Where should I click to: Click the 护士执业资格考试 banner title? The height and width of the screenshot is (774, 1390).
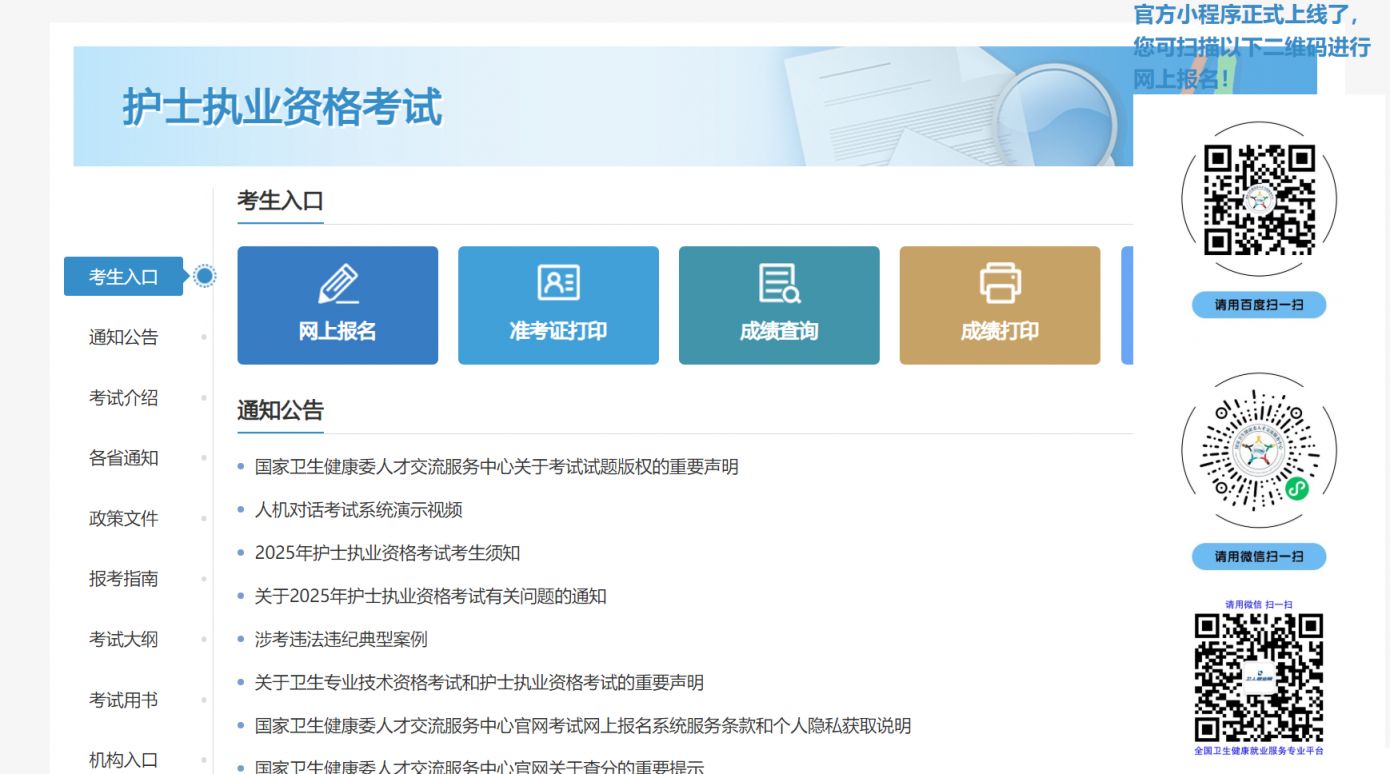coord(282,106)
